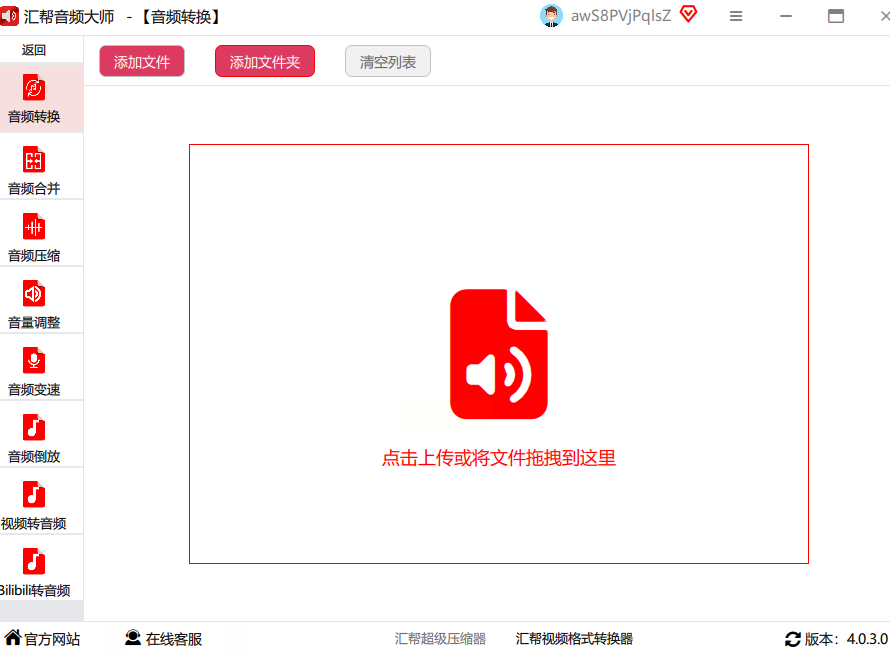Click the refresh version update icon
This screenshot has width=890, height=655.
point(793,639)
